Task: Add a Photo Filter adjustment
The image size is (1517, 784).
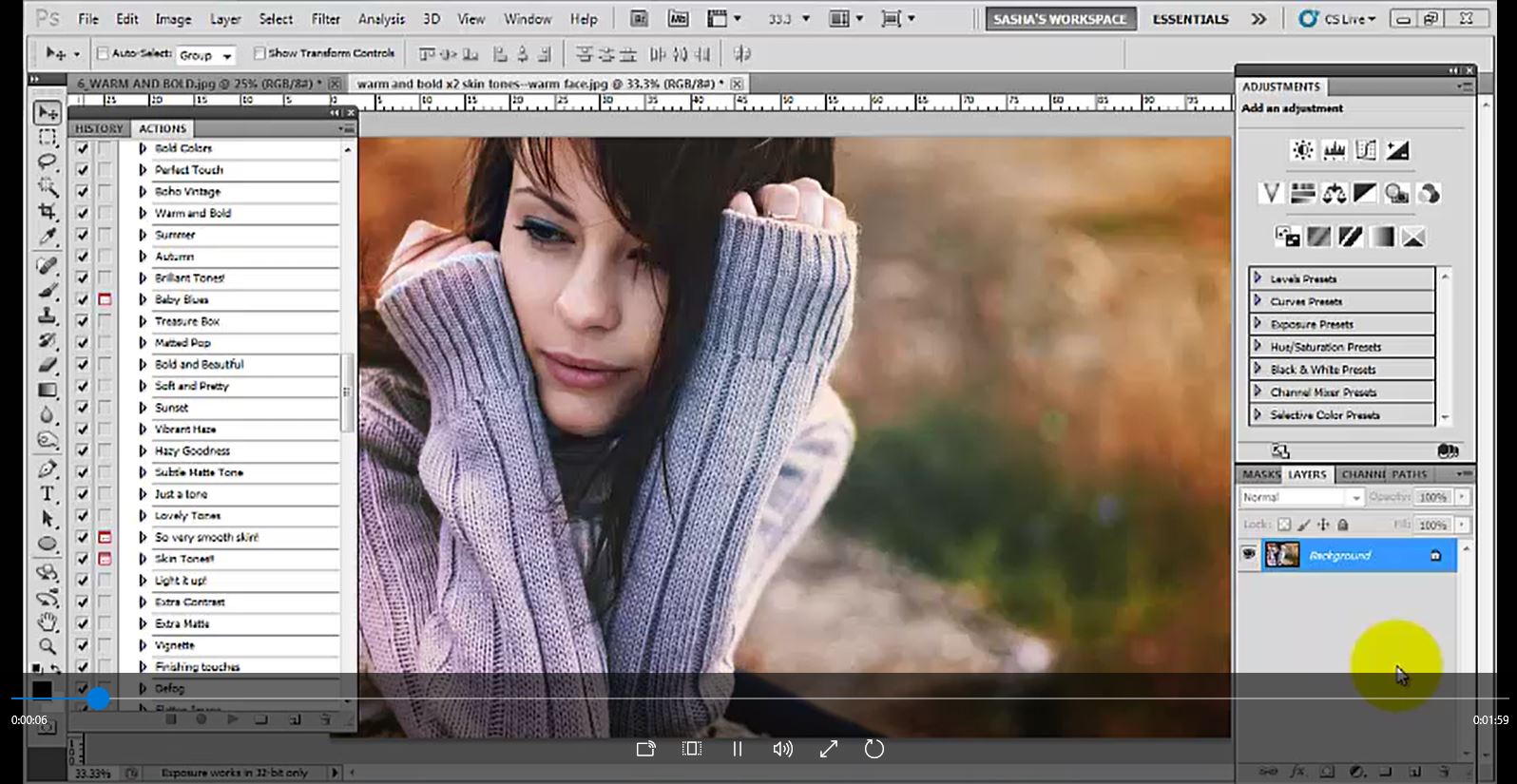Action: (1396, 194)
